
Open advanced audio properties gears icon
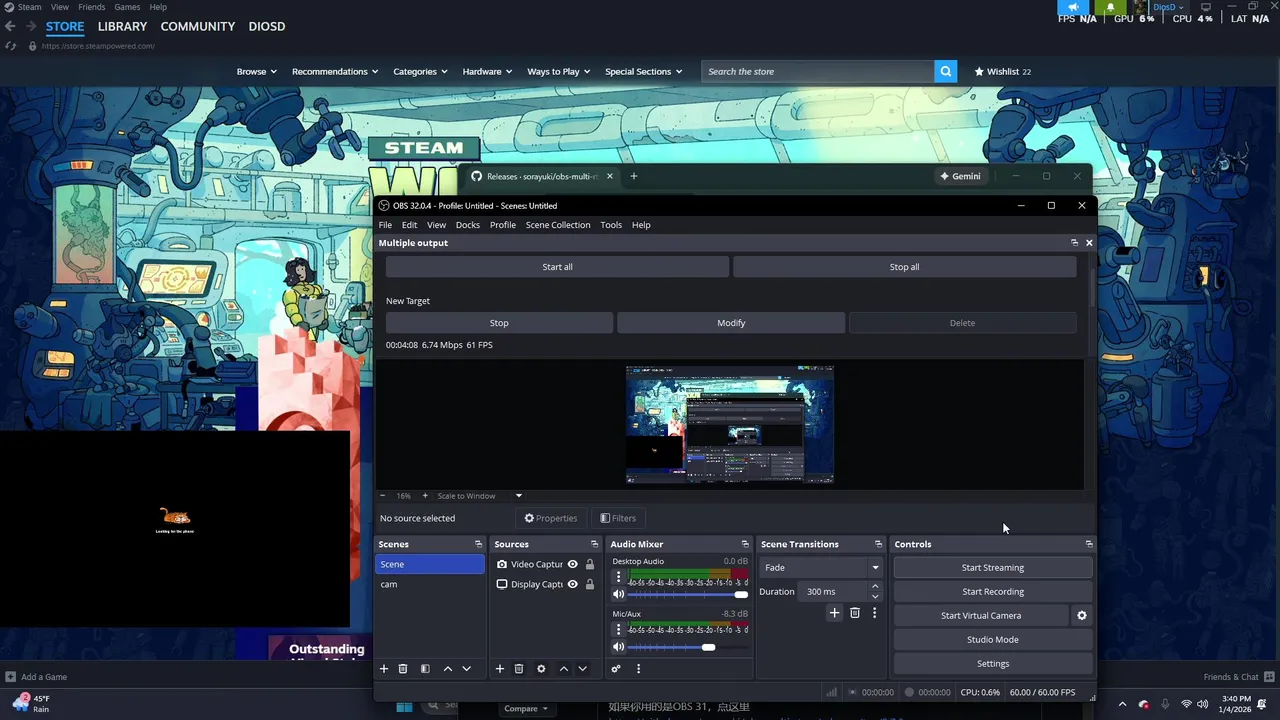coord(616,668)
